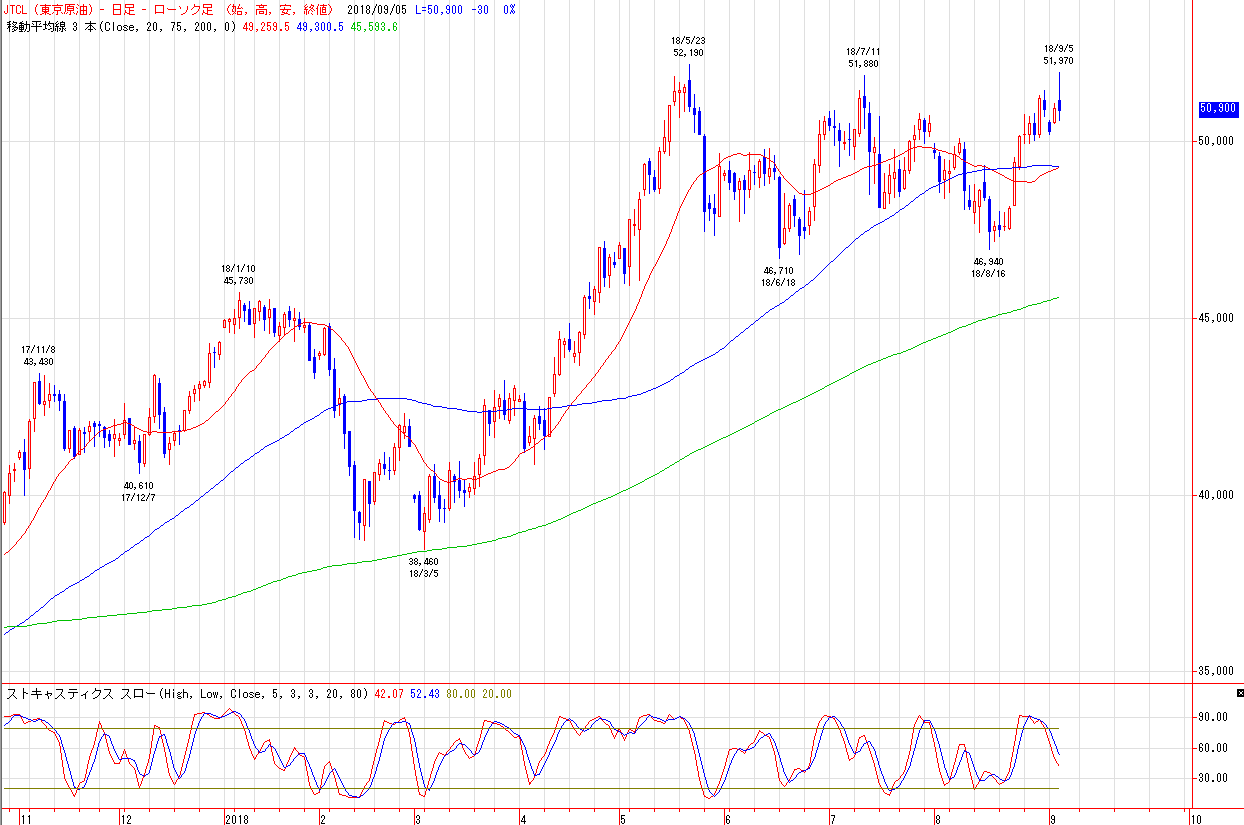Click the blue 50,900 current price tag

(1218, 107)
